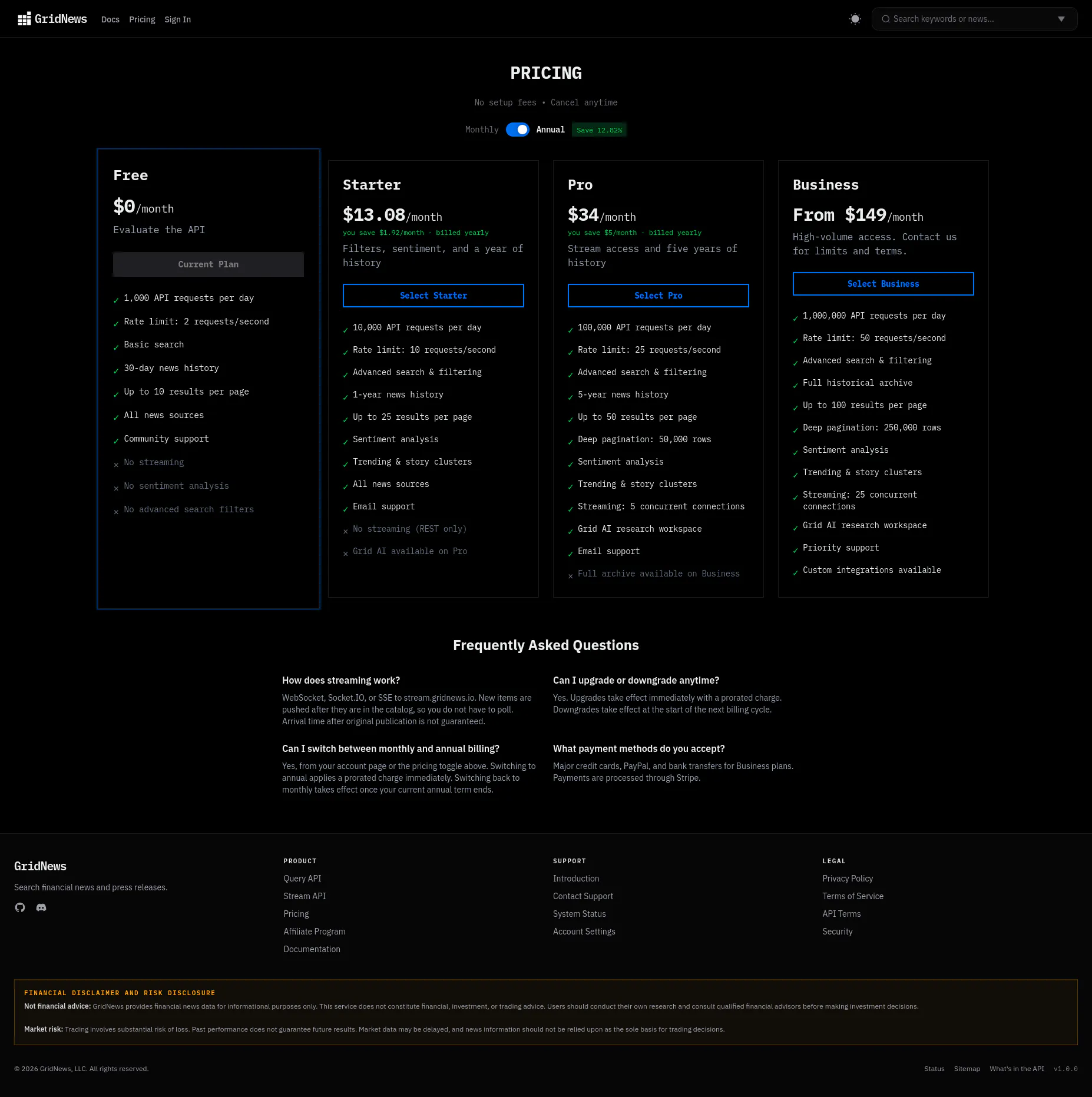The image size is (1092, 1097).
Task: Open the Query API footer link
Action: (x=302, y=879)
